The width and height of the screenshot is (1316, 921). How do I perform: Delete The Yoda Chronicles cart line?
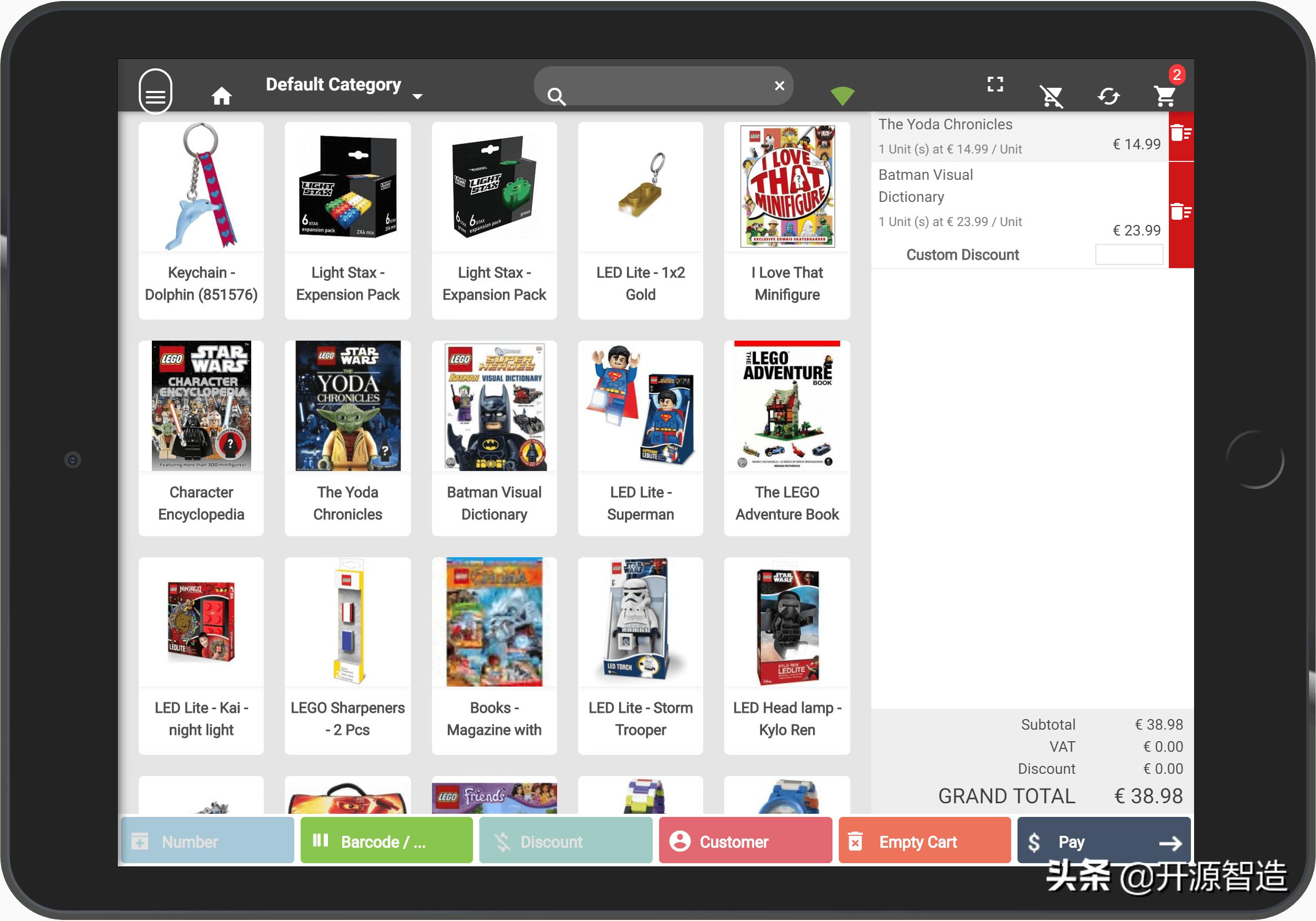(x=1180, y=134)
